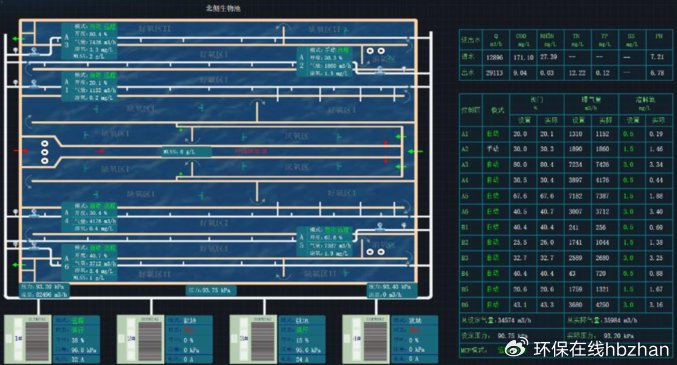
Task: Click the large green inflow arrow on the right side
Action: coord(416,152)
